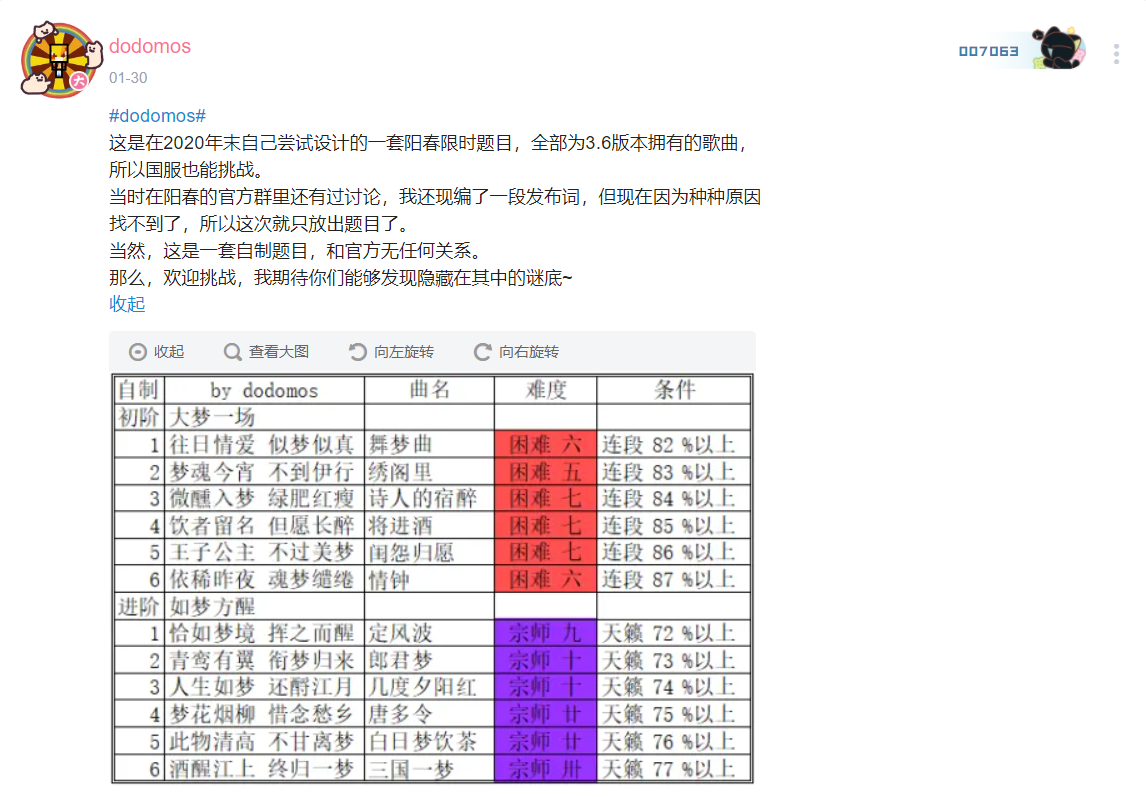Viewport: 1146px width, 797px height.
Task: Click the 唐多令 song cell
Action: point(429,714)
